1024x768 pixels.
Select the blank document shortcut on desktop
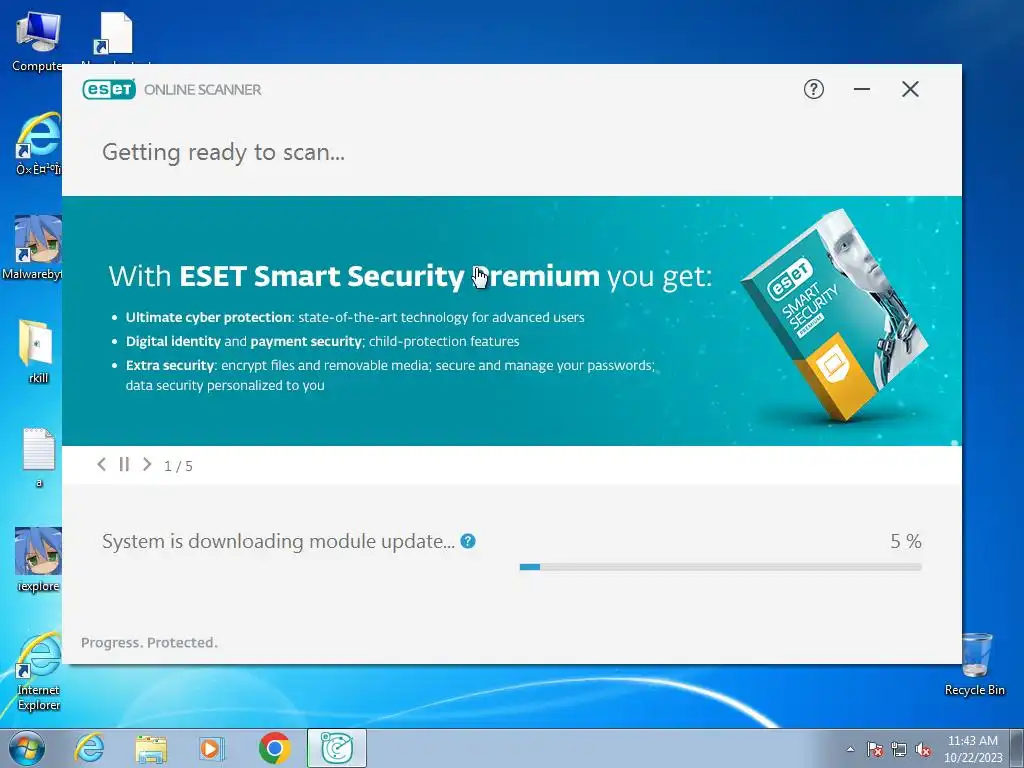pos(115,36)
